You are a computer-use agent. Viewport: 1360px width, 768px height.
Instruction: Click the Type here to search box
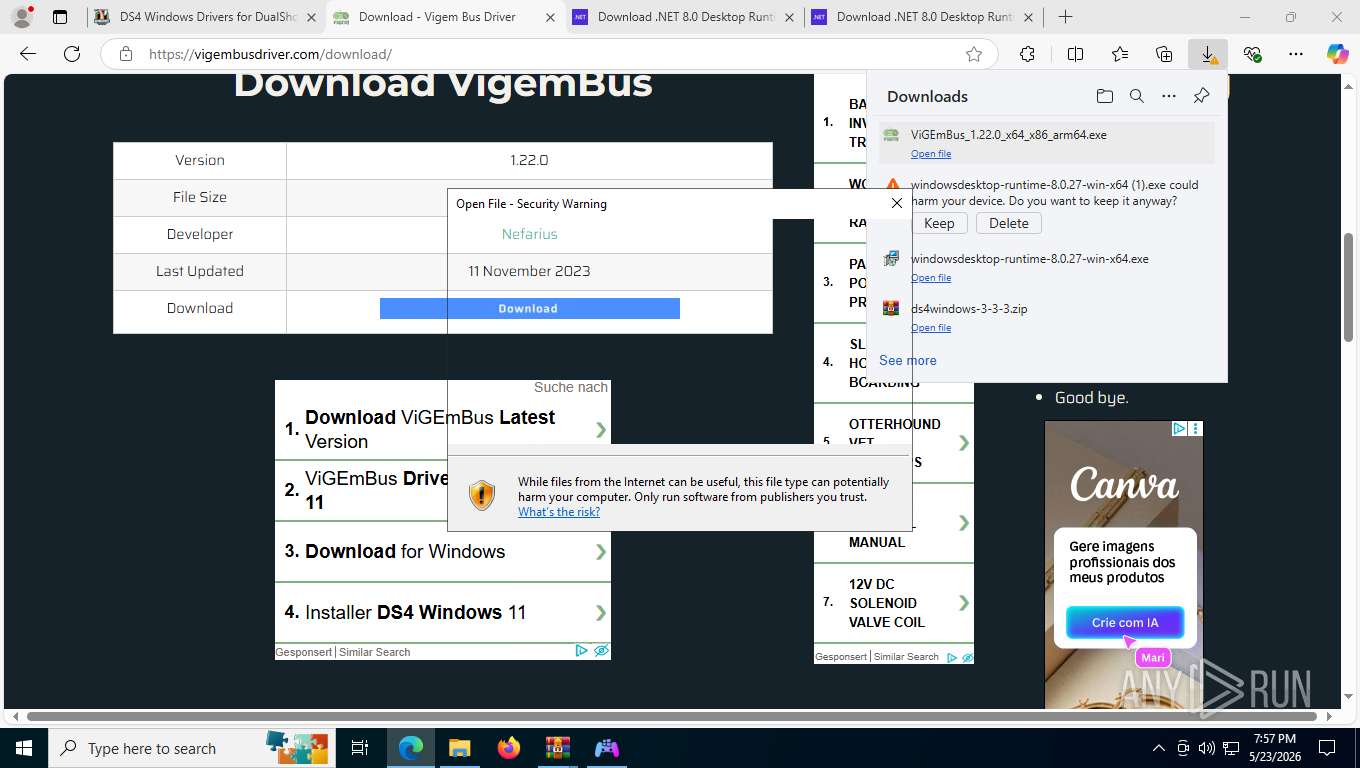(190, 748)
